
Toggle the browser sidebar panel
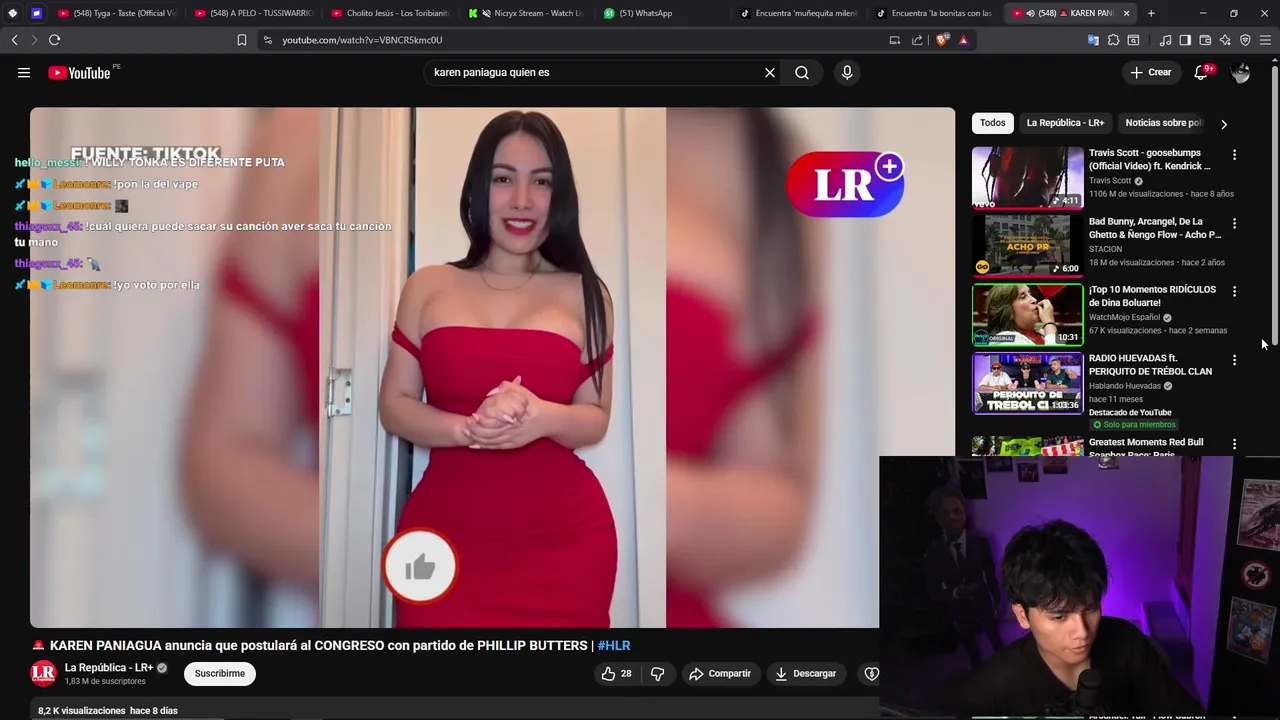click(1185, 40)
